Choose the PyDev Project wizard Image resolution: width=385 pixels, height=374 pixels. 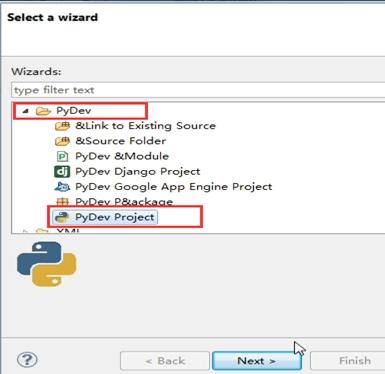tap(115, 217)
